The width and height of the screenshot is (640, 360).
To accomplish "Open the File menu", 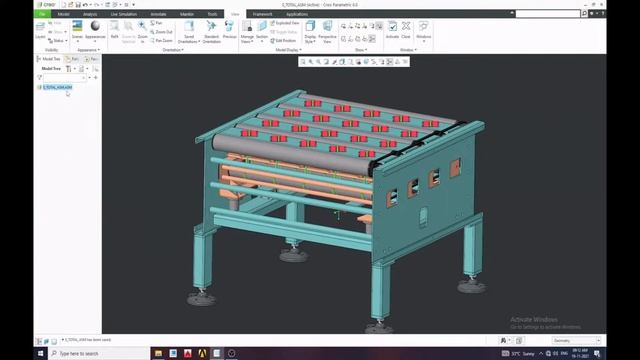I will 42,14.
